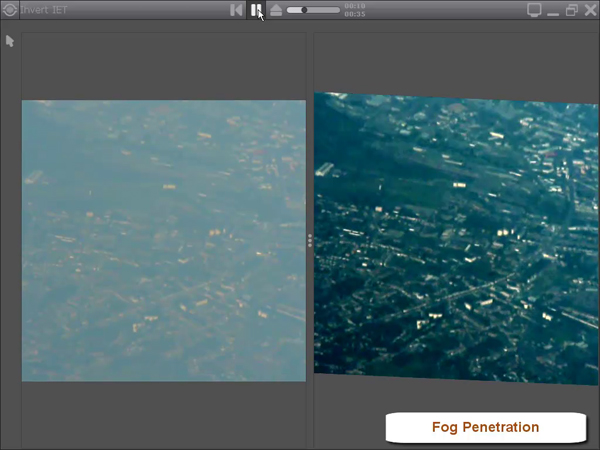Click the Fog Penetration label
The image size is (600, 450).
485,427
